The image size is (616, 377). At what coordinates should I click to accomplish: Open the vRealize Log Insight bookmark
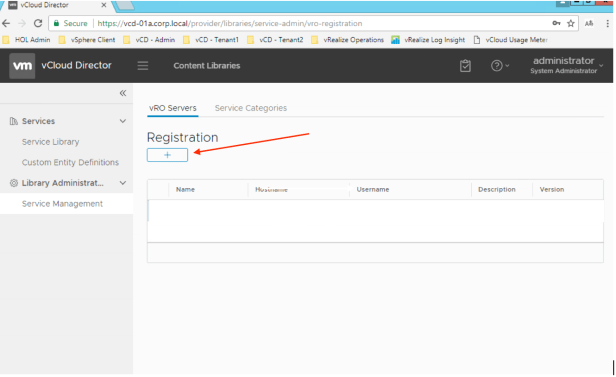coord(428,40)
